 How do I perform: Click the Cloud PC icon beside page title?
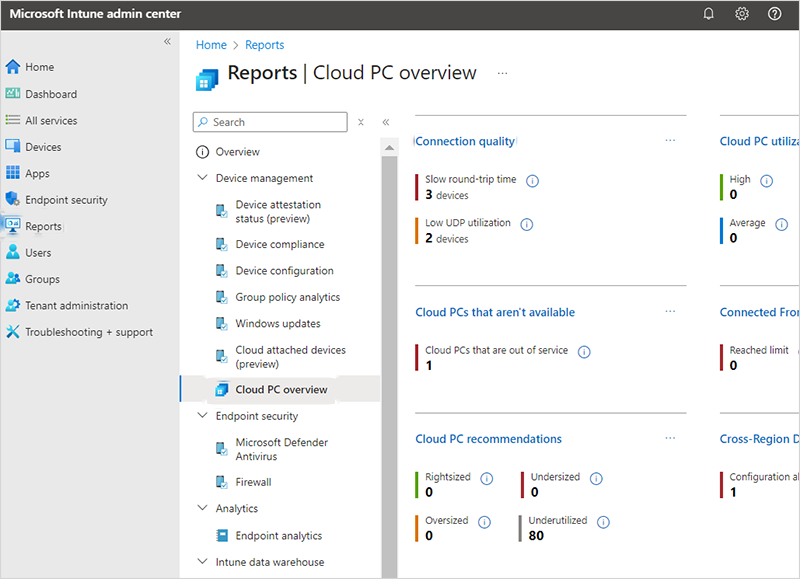tap(207, 80)
